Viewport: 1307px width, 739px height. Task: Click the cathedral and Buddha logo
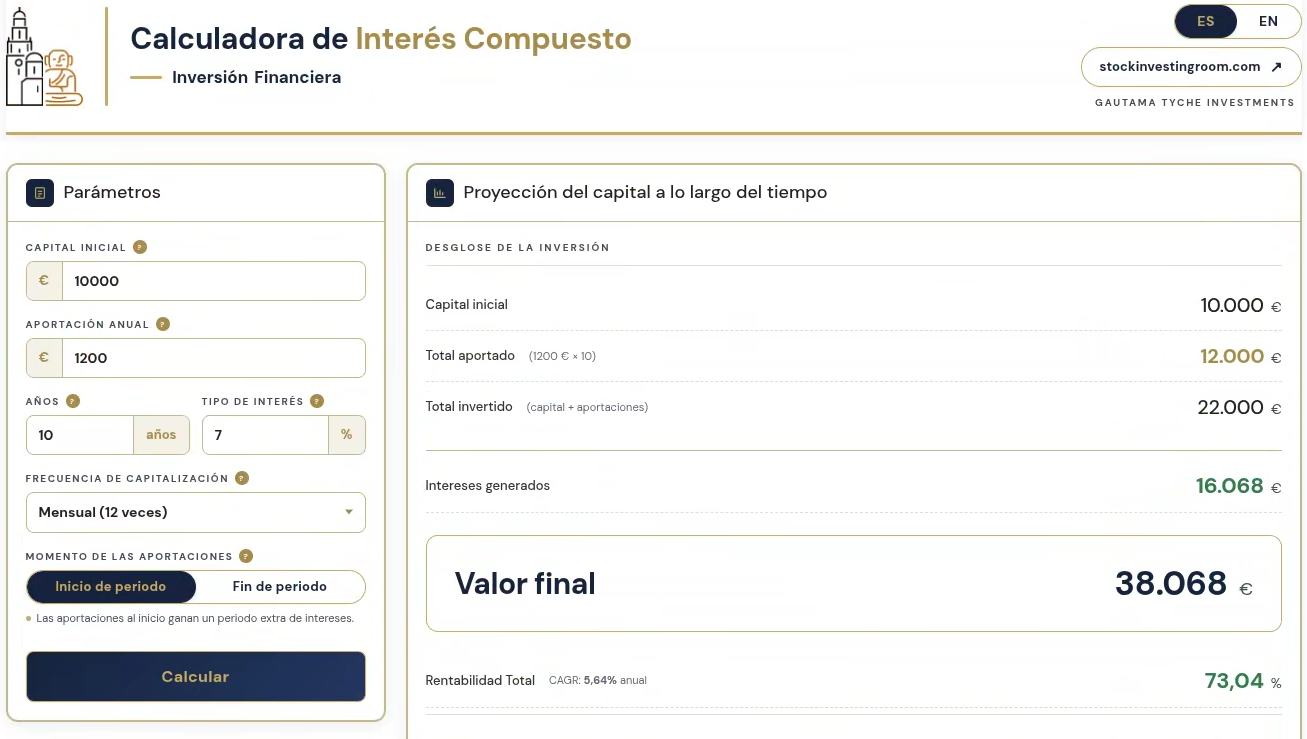[45, 58]
